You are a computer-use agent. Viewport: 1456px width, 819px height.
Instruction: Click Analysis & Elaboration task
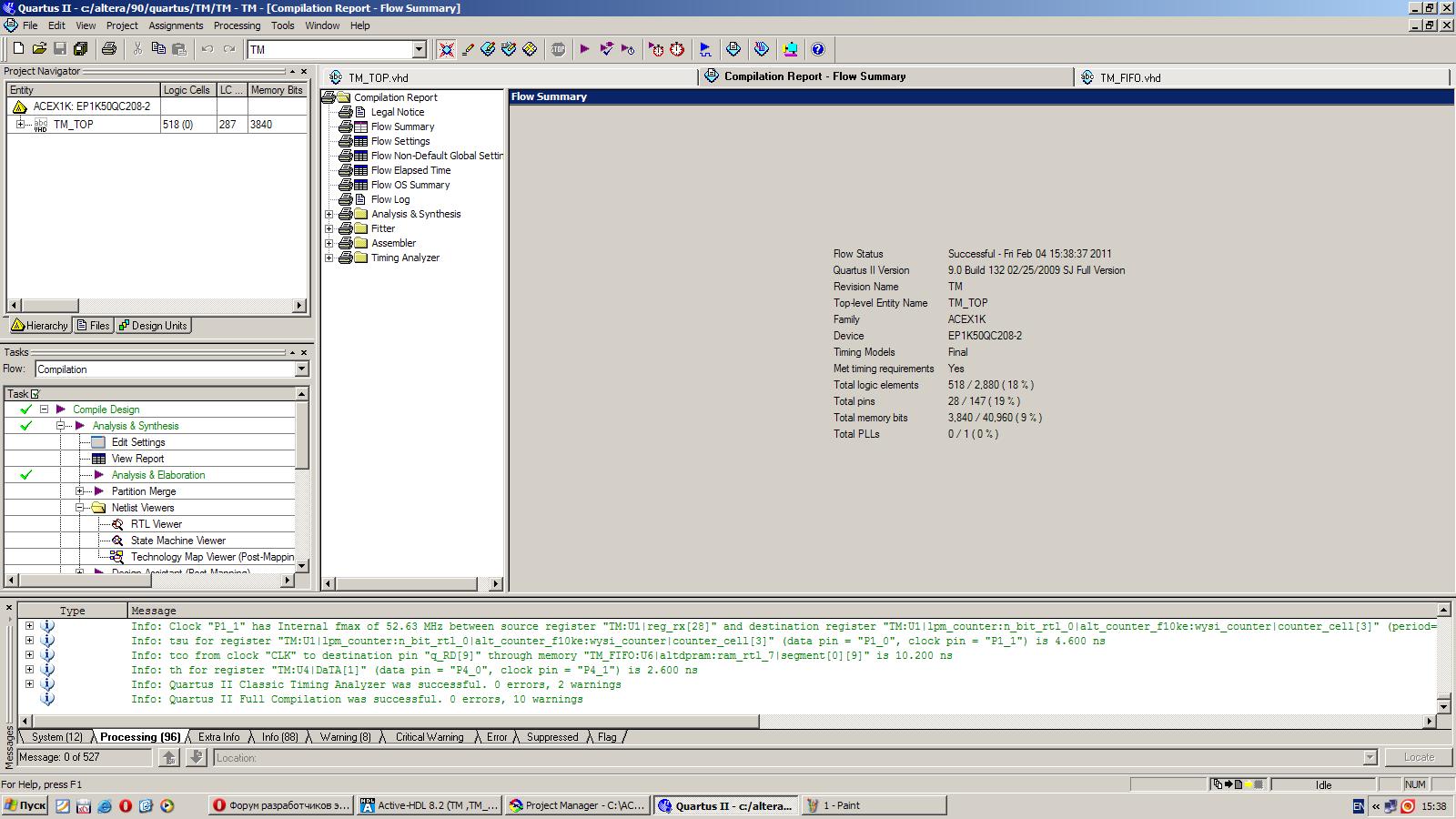(157, 475)
